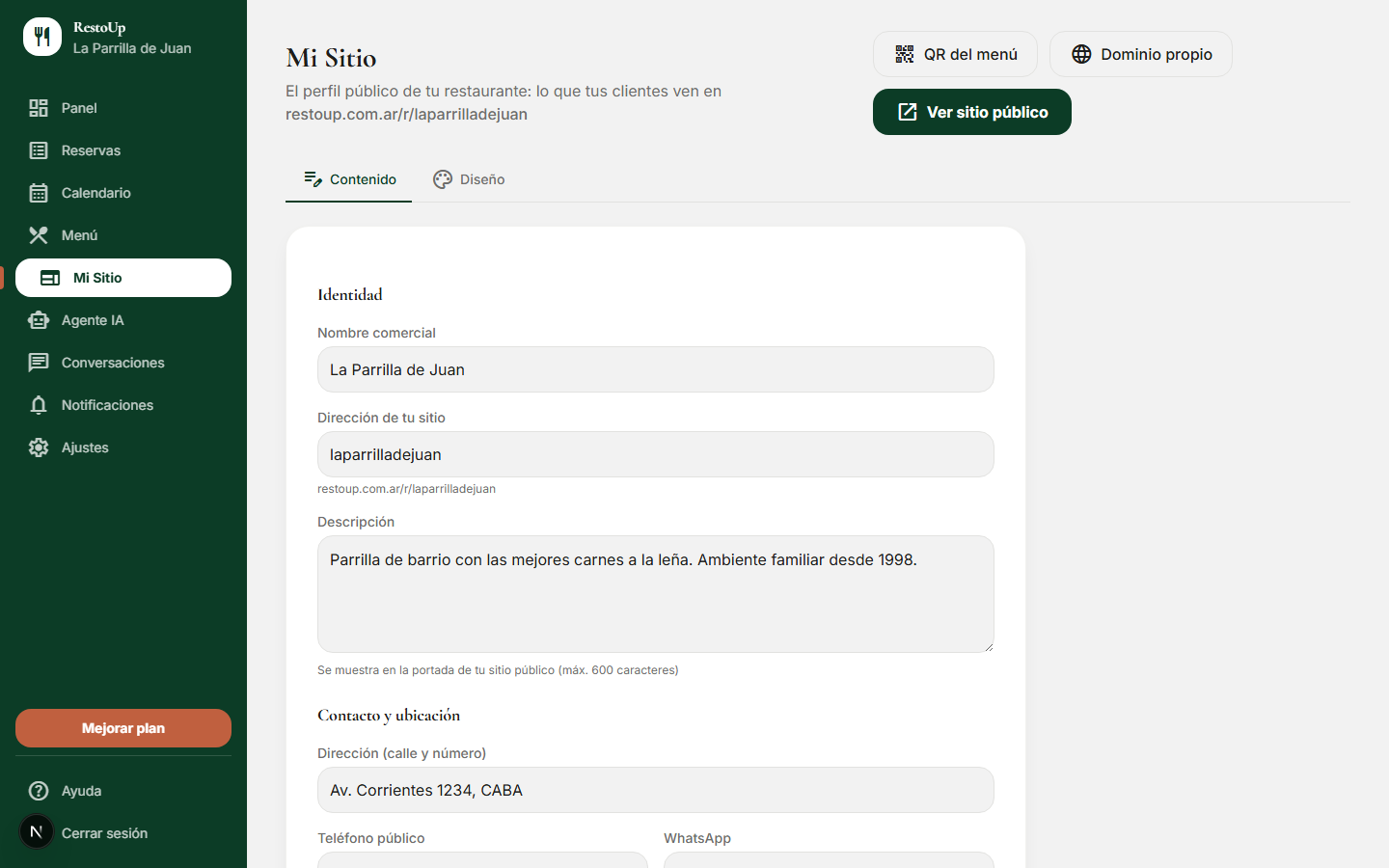The image size is (1389, 868).
Task: Click Cerrar sesión to log out
Action: pyautogui.click(x=123, y=833)
